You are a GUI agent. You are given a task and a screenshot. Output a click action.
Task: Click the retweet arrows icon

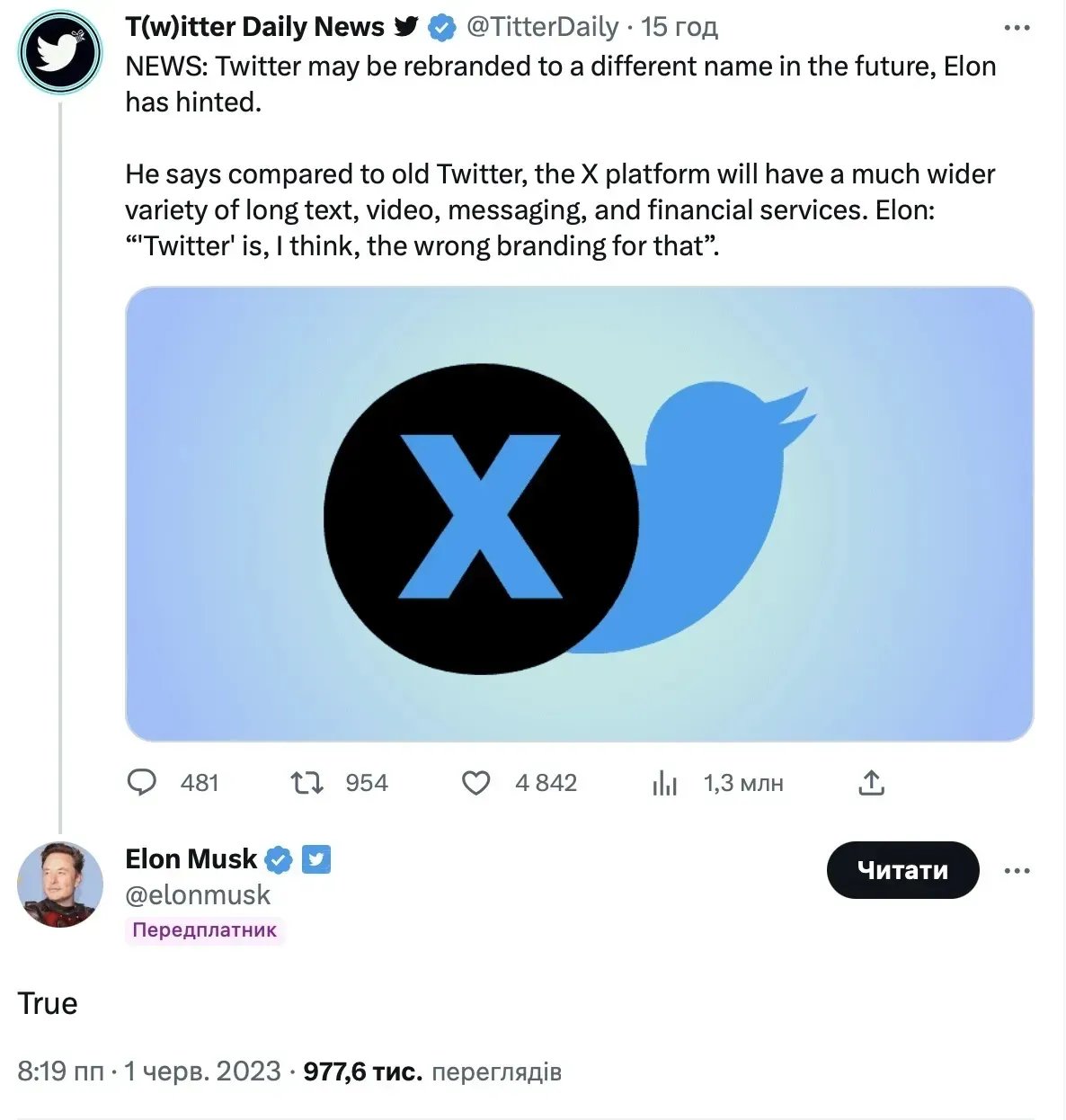pyautogui.click(x=307, y=783)
